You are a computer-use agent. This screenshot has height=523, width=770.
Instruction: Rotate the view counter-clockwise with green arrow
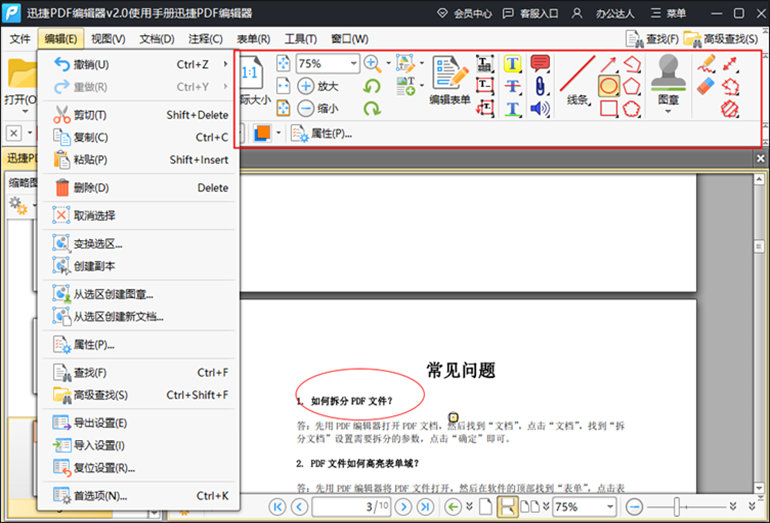tap(372, 86)
